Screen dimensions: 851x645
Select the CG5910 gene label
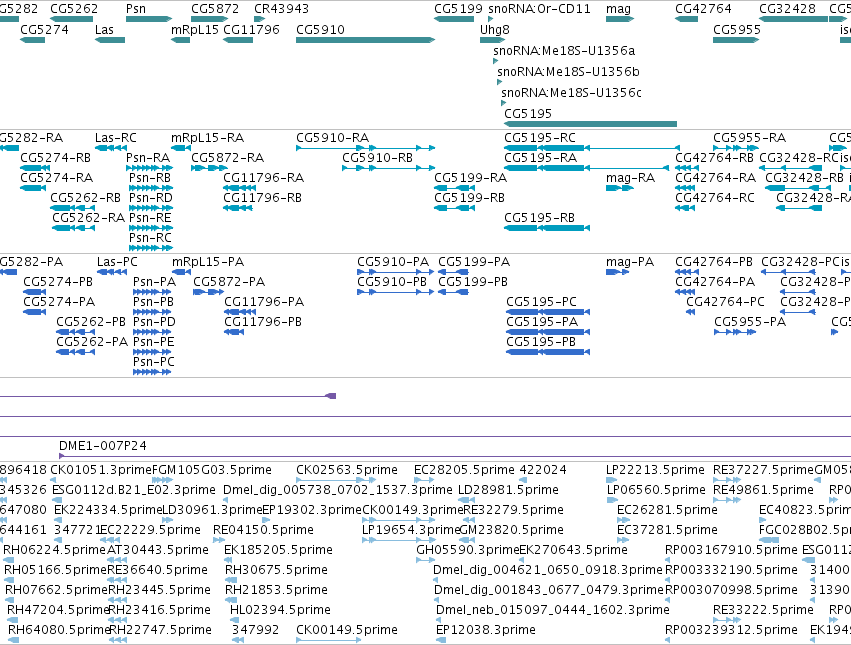click(320, 29)
